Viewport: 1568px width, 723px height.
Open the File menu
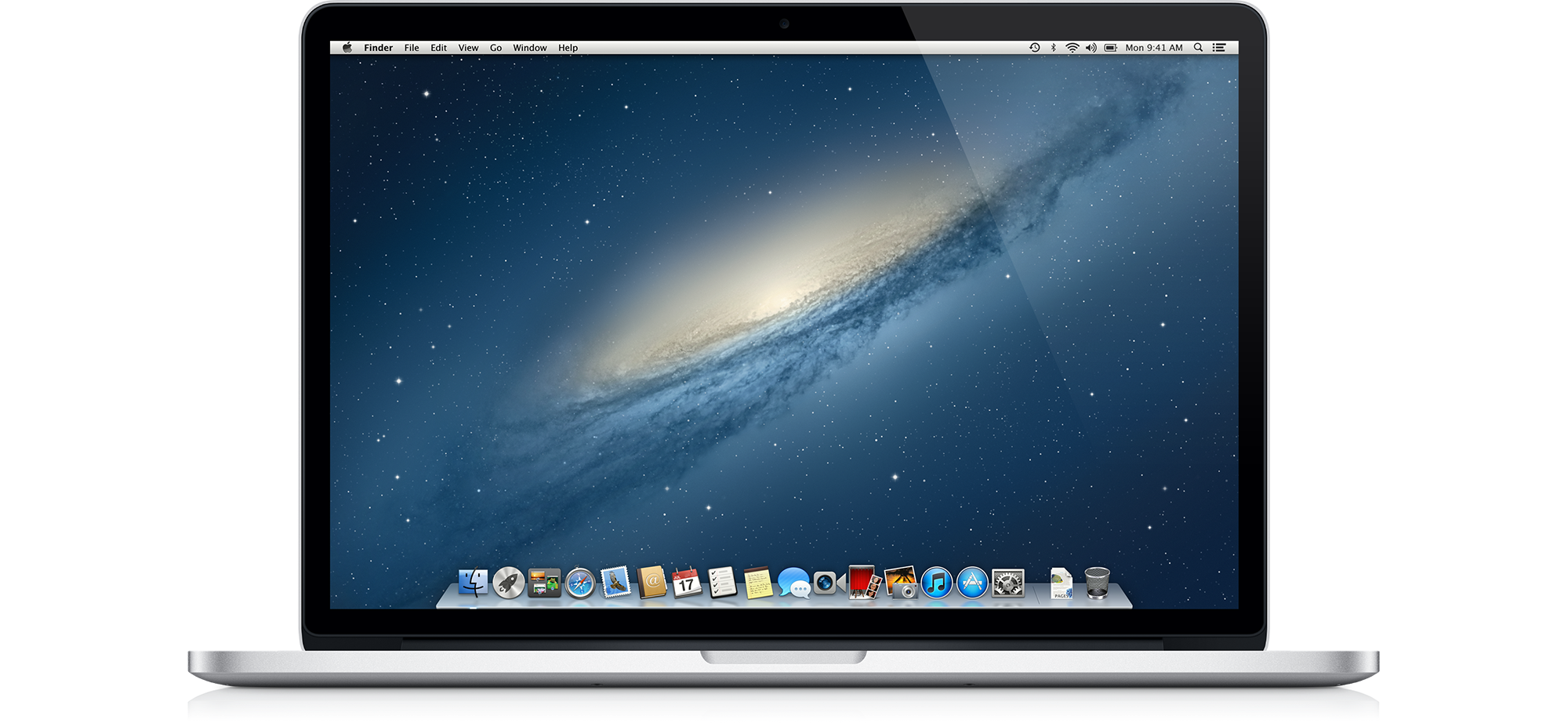[x=412, y=48]
